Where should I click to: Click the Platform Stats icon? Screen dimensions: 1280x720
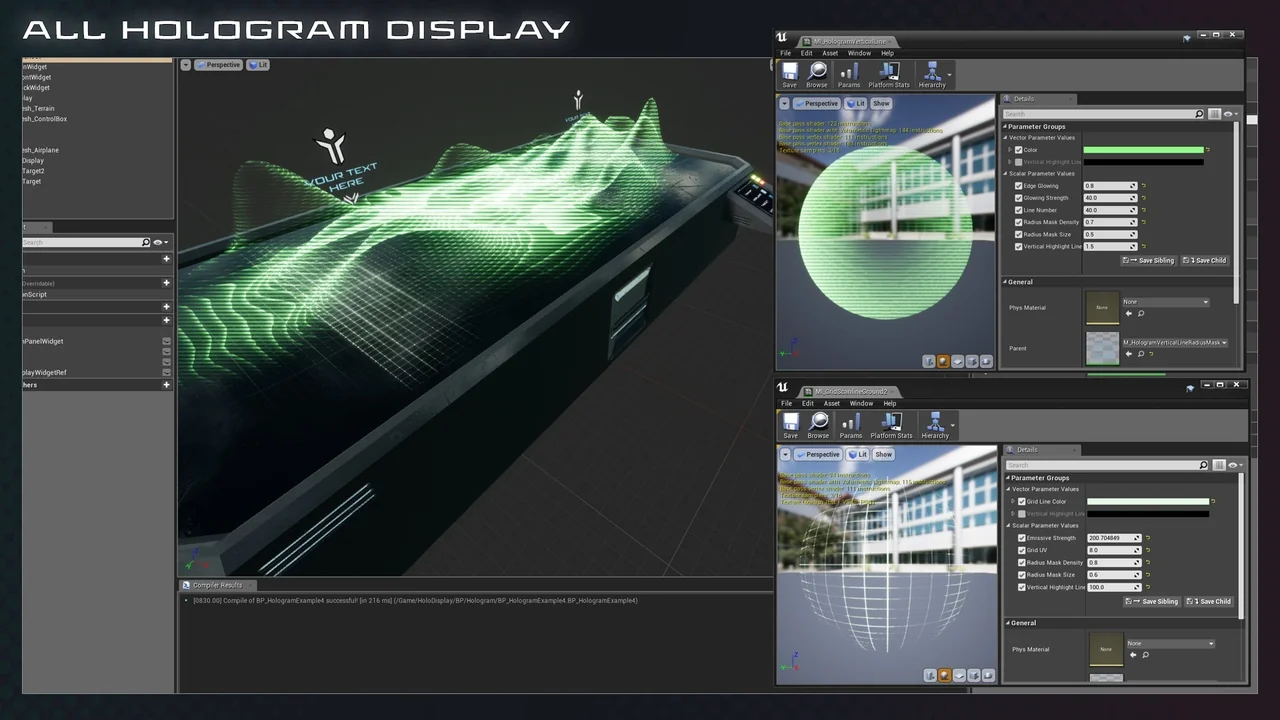[x=890, y=73]
